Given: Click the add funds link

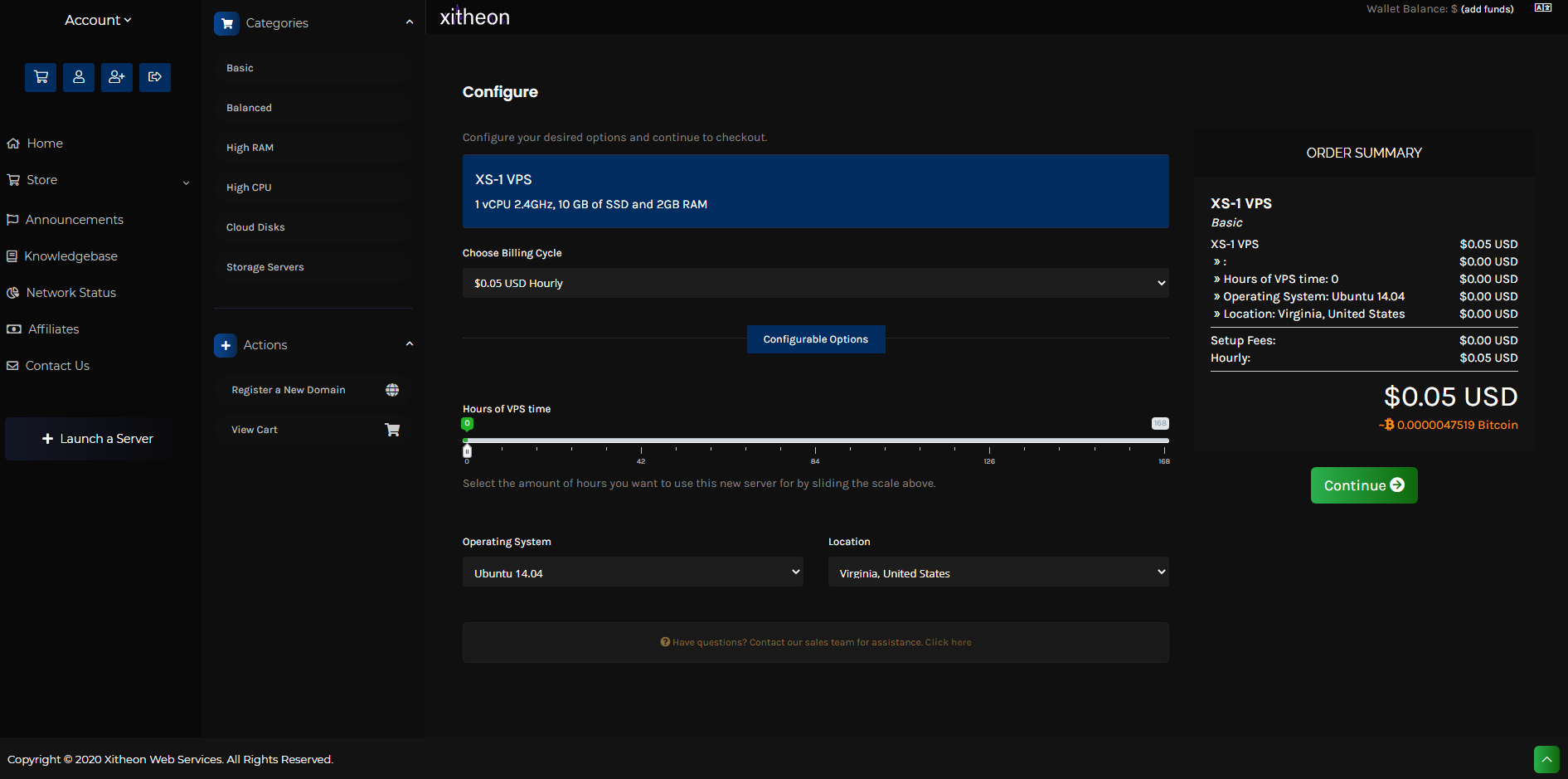Looking at the screenshot, I should click(1487, 9).
